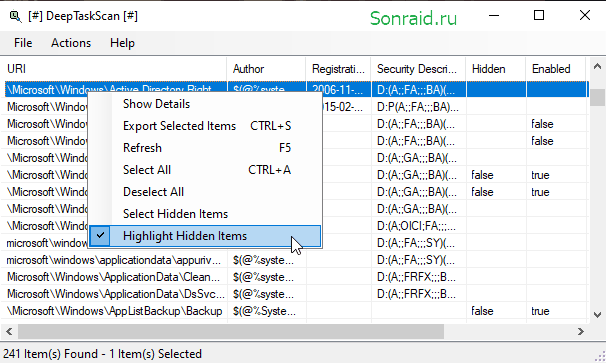Click the horizontal scrollbar thumb
This screenshot has height=363, width=606.
[x=231, y=332]
